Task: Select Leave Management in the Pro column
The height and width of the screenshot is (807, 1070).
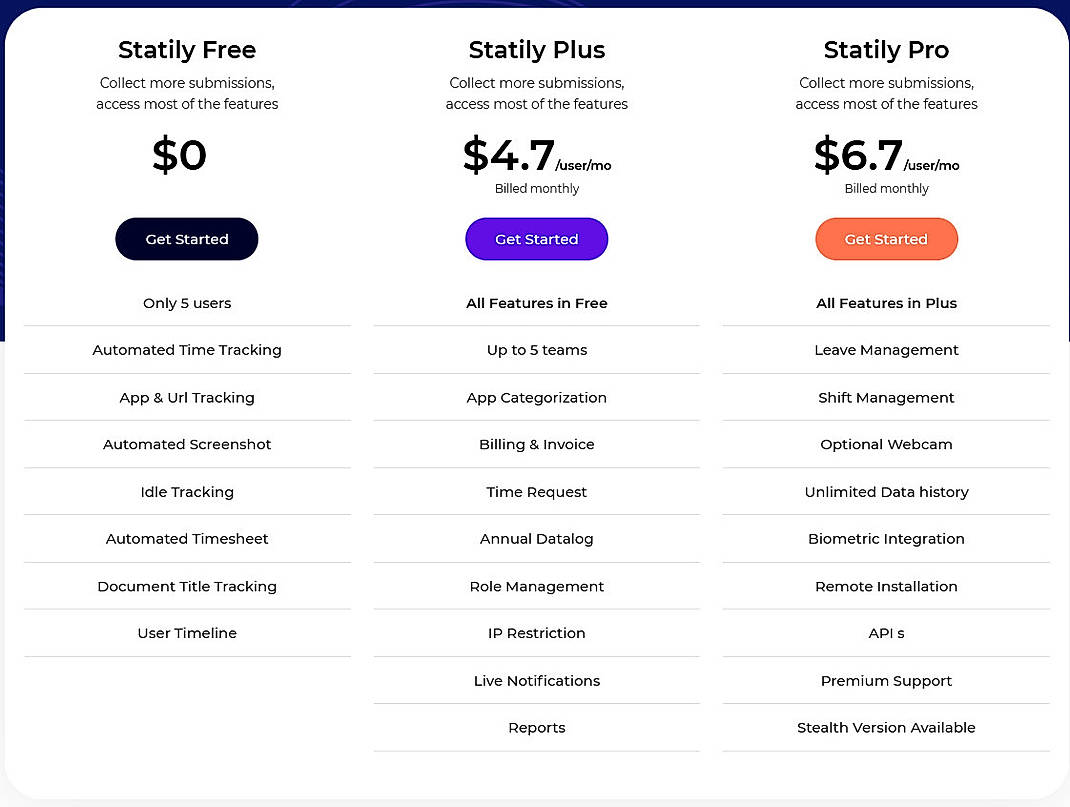Action: pyautogui.click(x=886, y=350)
